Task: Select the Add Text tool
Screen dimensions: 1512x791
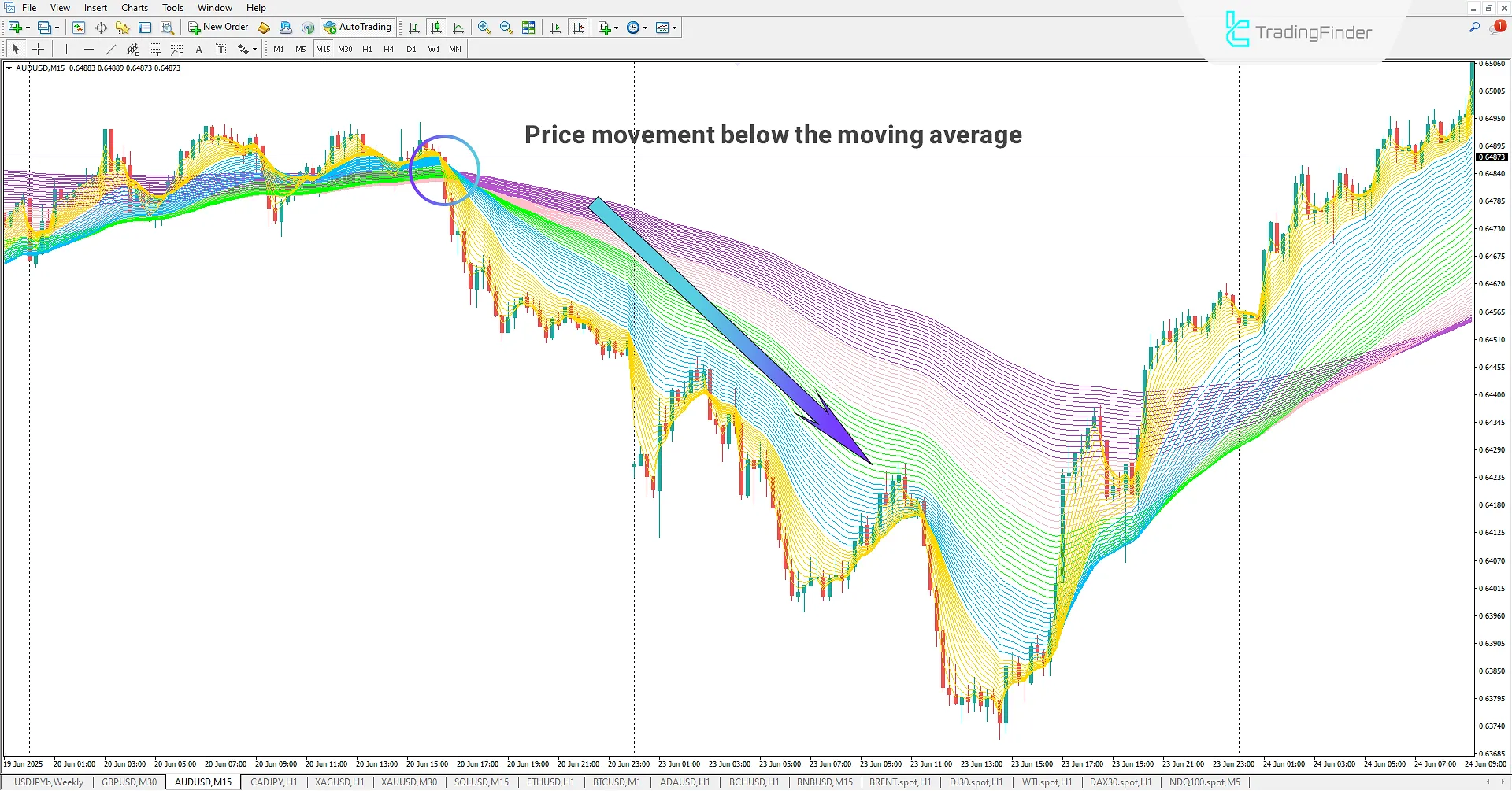Action: (x=198, y=48)
